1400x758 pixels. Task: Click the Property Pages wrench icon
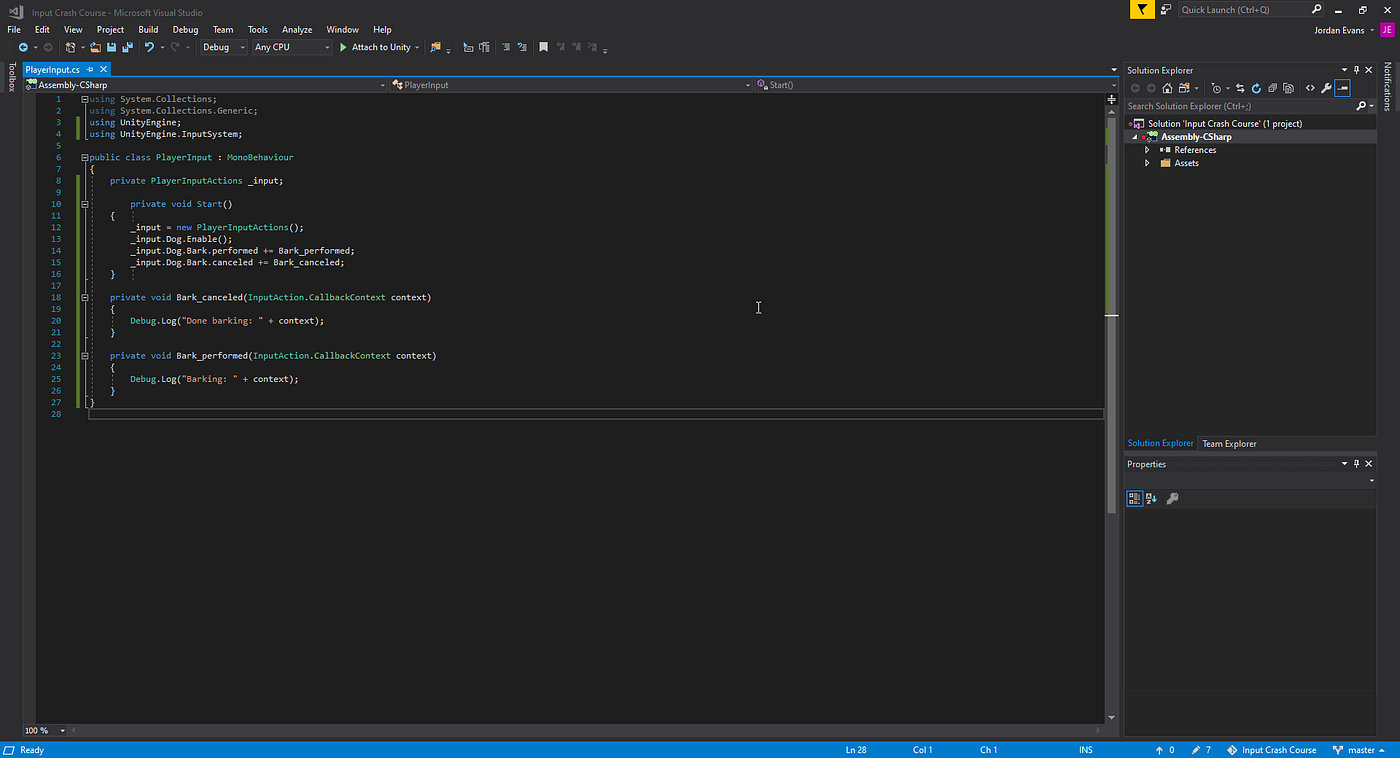click(x=1173, y=498)
